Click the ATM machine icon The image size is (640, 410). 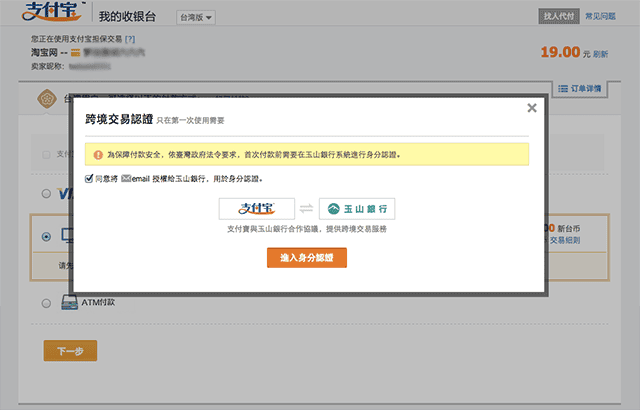[69, 302]
